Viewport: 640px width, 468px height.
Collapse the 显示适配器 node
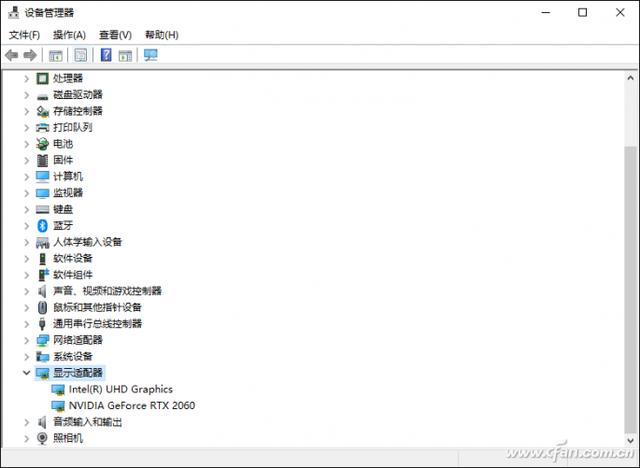27,373
